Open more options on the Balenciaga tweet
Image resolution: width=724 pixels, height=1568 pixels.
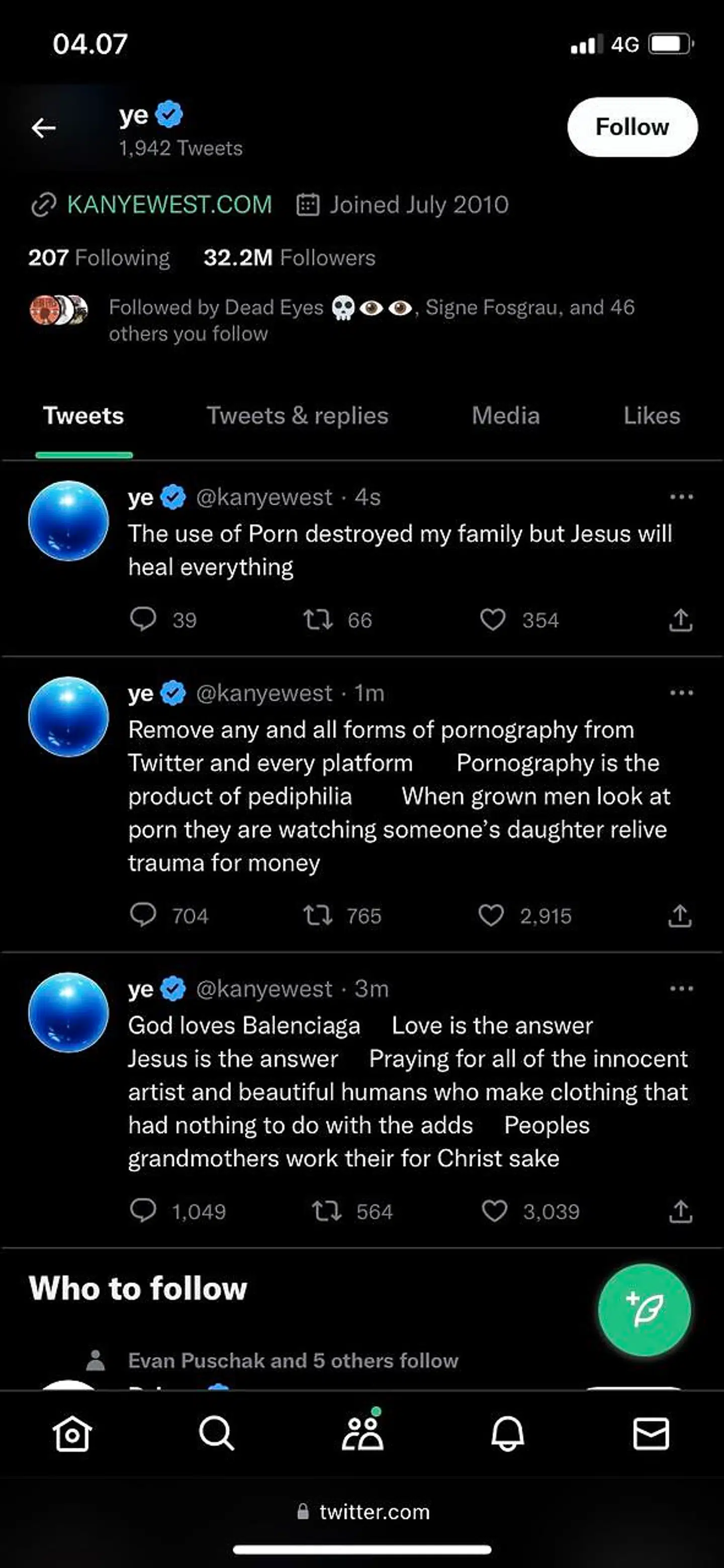coord(680,988)
